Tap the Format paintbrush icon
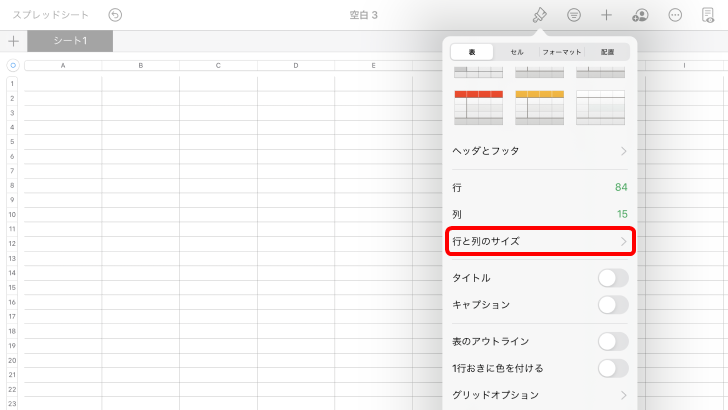This screenshot has width=728, height=410. pos(540,15)
